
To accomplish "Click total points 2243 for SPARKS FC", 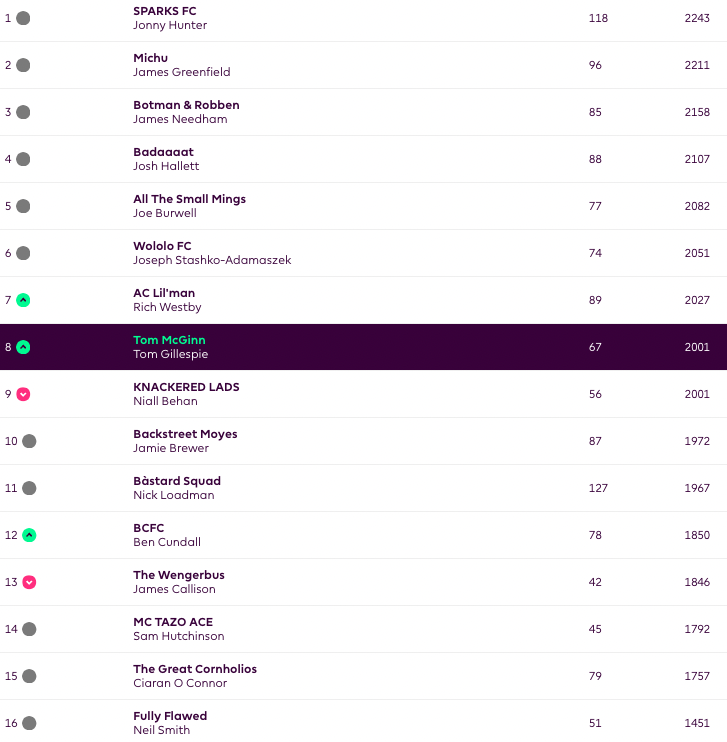I will coord(697,18).
